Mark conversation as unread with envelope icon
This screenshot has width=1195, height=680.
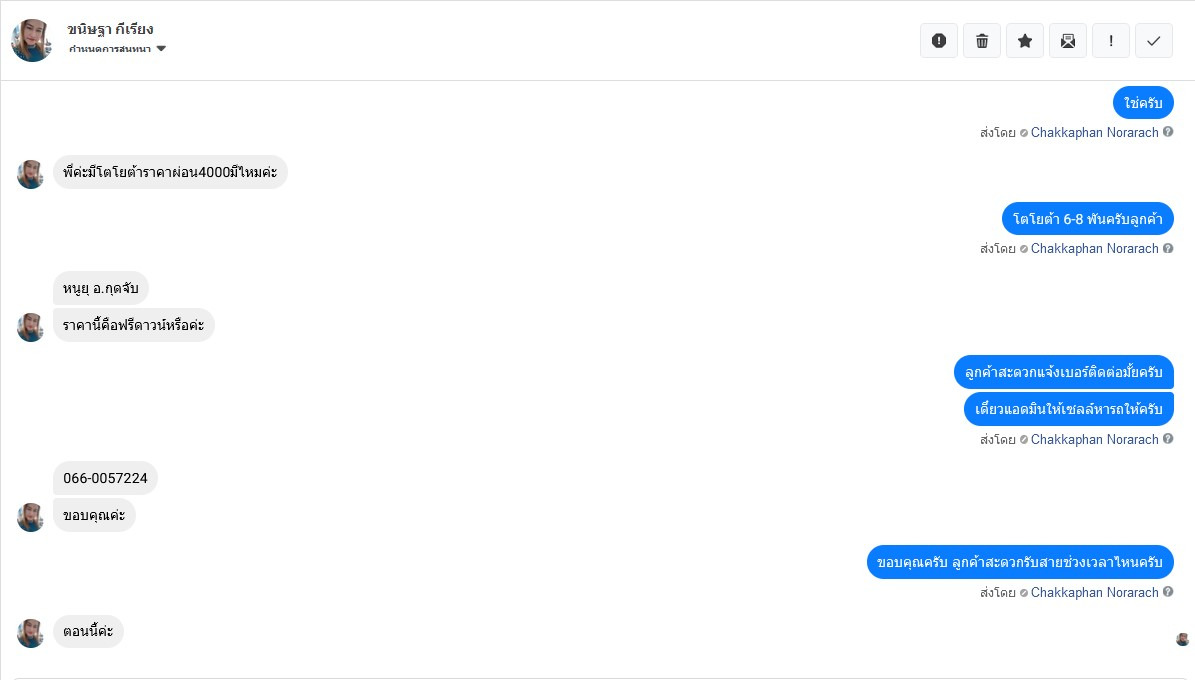tap(1067, 41)
